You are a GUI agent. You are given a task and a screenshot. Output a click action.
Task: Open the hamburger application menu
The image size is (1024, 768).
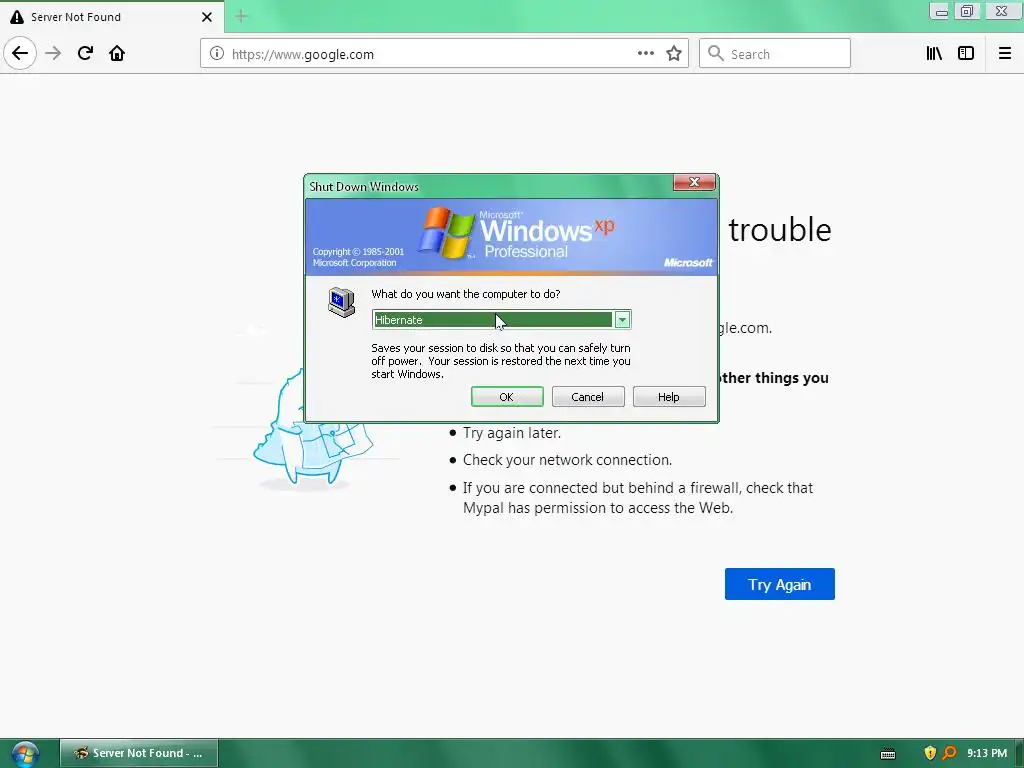tap(1004, 54)
